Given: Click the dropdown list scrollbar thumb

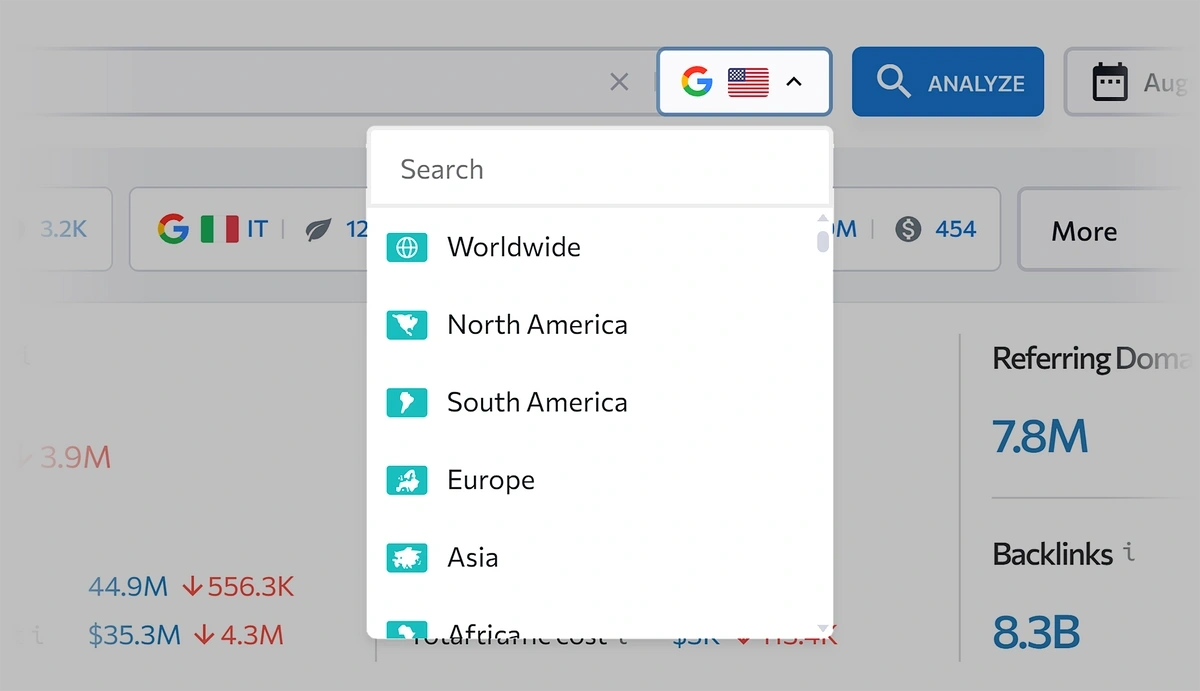Looking at the screenshot, I should 823,242.
